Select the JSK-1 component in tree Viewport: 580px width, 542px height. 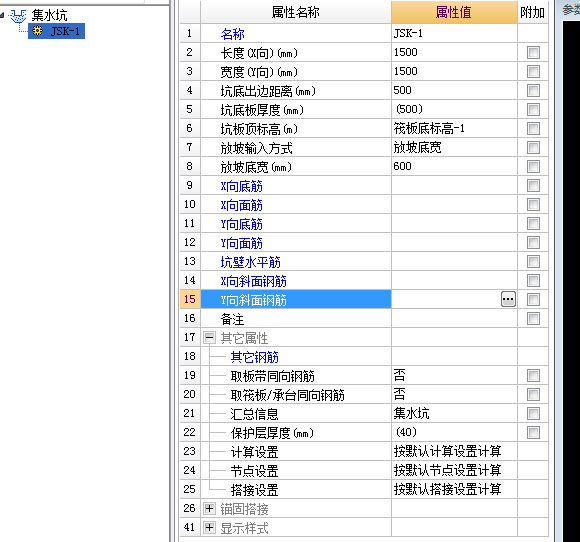[x=56, y=31]
